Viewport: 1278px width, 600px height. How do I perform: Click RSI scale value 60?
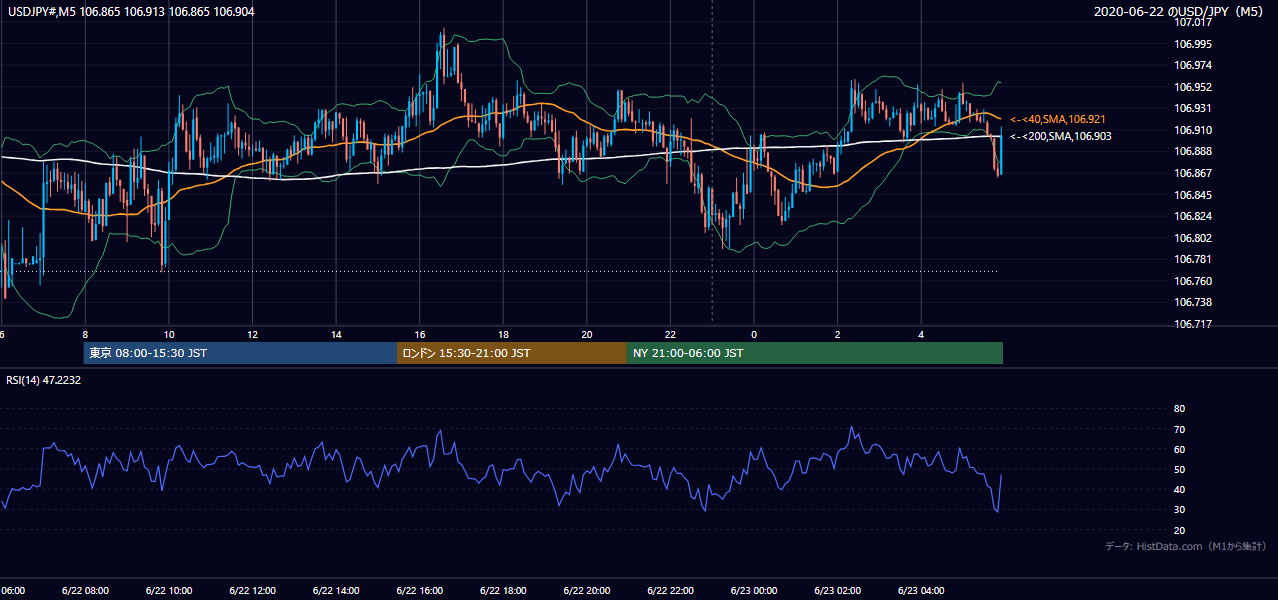pos(1179,449)
